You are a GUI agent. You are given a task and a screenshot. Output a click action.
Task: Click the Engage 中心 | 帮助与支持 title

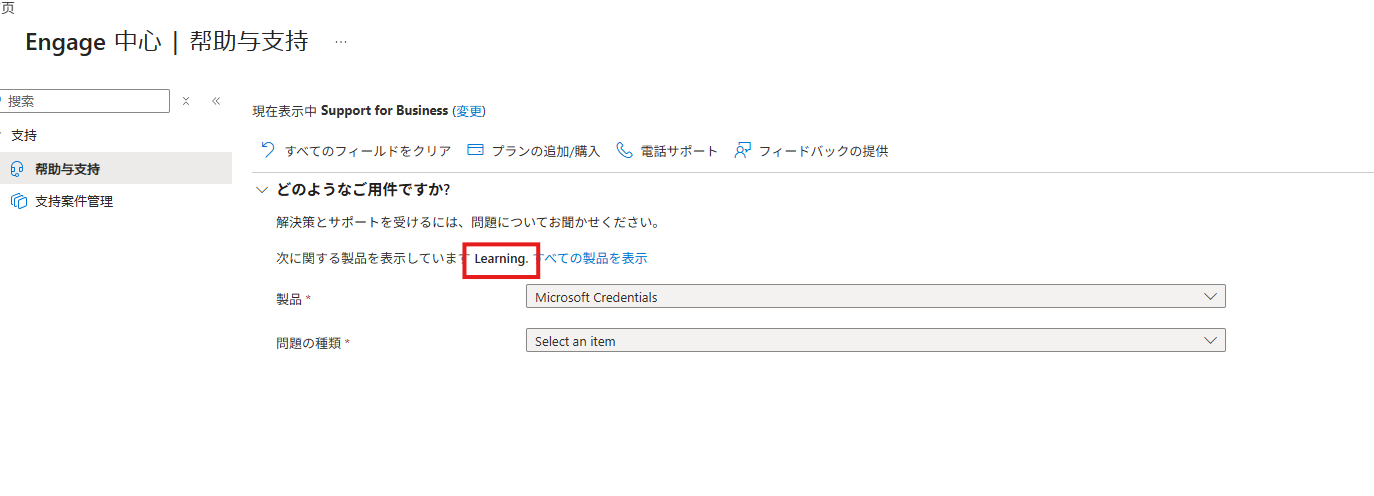167,42
